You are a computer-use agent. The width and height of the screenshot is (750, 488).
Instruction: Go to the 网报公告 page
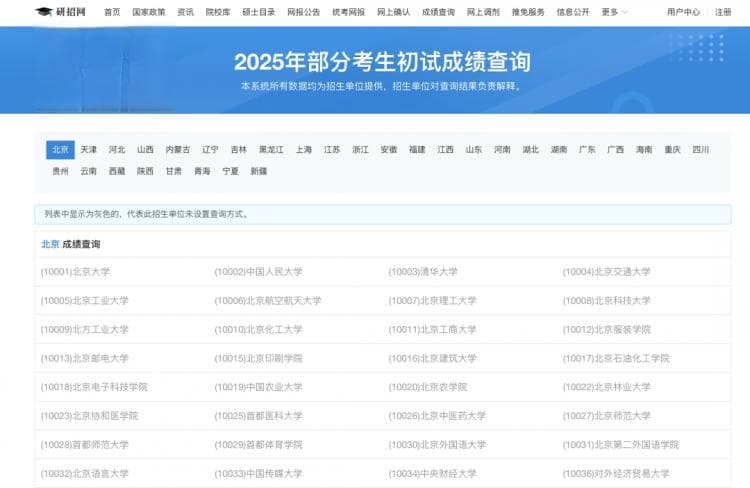tap(304, 12)
